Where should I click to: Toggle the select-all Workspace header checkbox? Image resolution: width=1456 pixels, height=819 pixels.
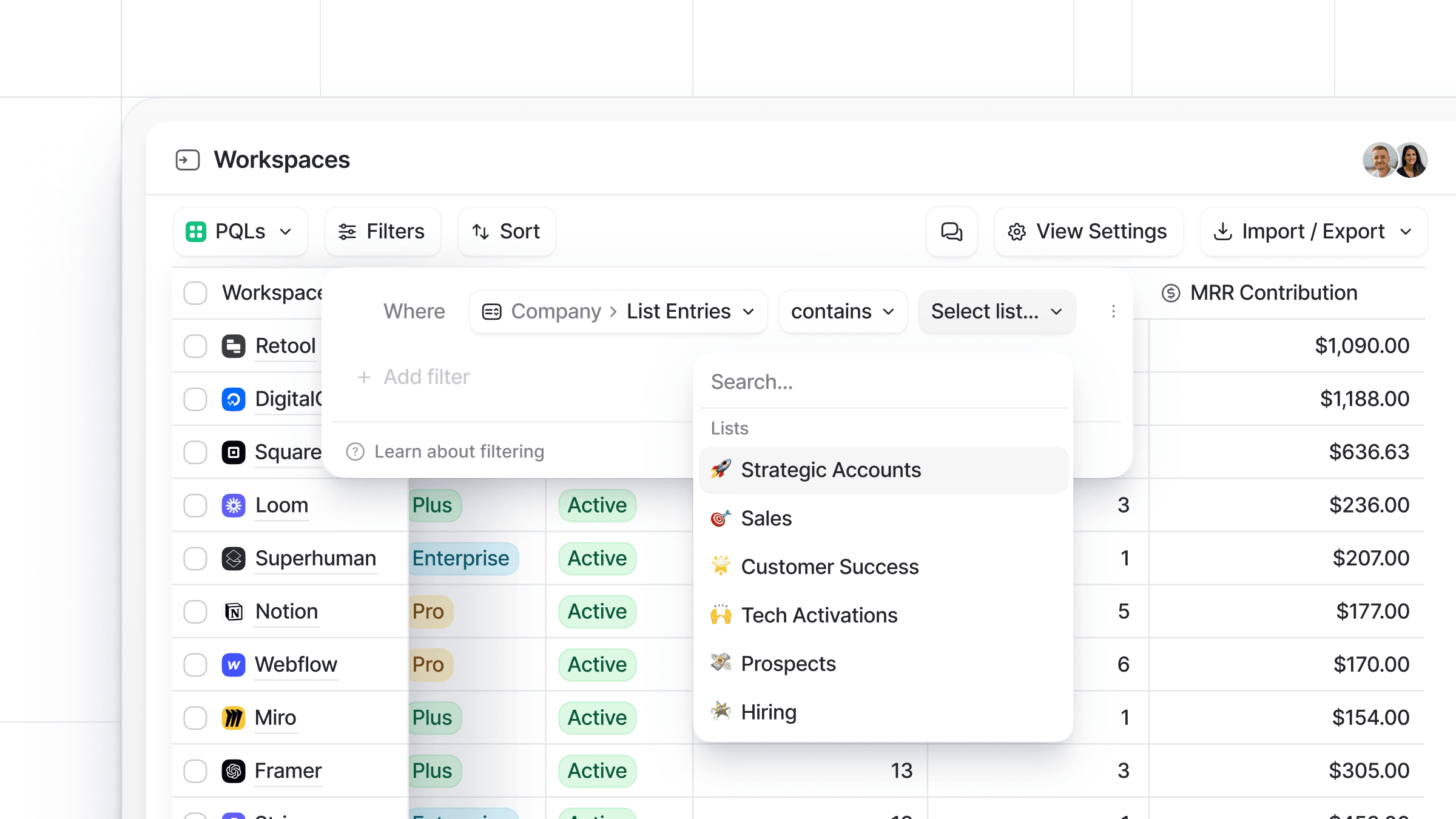[195, 293]
